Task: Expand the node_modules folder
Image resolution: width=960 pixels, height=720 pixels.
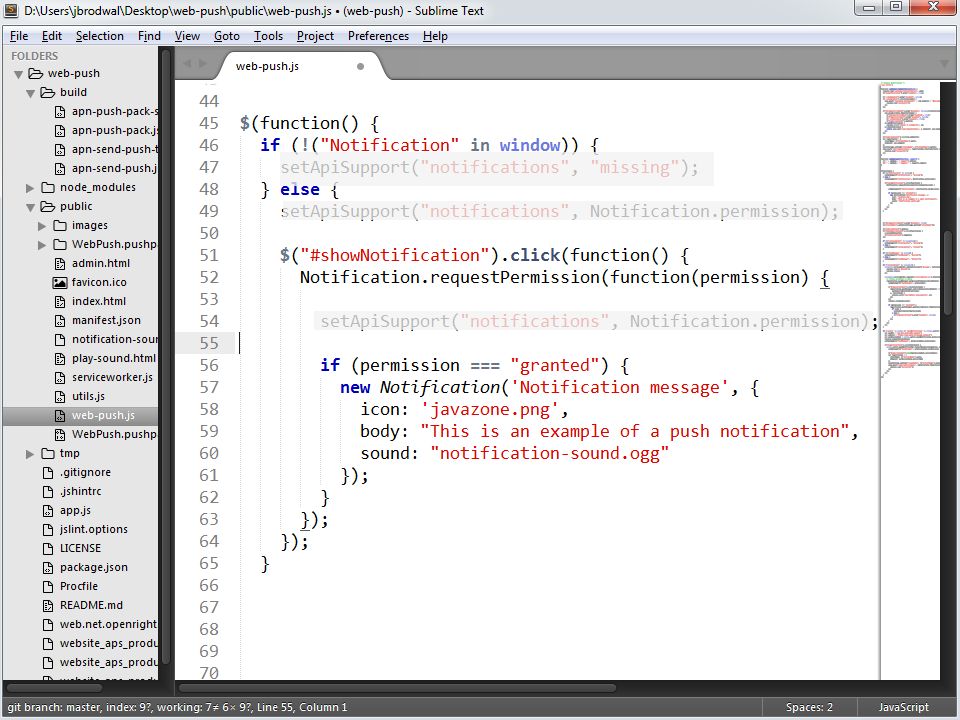Action: point(30,188)
